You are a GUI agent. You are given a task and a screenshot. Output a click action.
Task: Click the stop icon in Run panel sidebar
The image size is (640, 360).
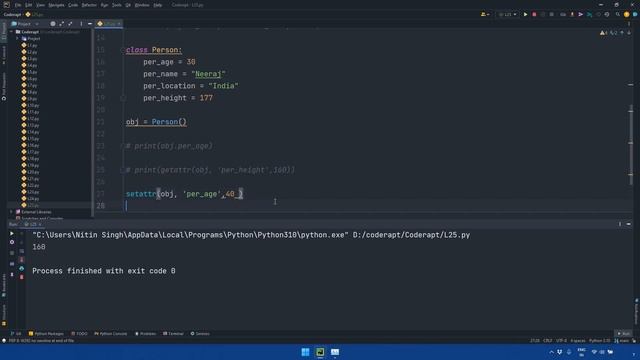tap(12, 253)
